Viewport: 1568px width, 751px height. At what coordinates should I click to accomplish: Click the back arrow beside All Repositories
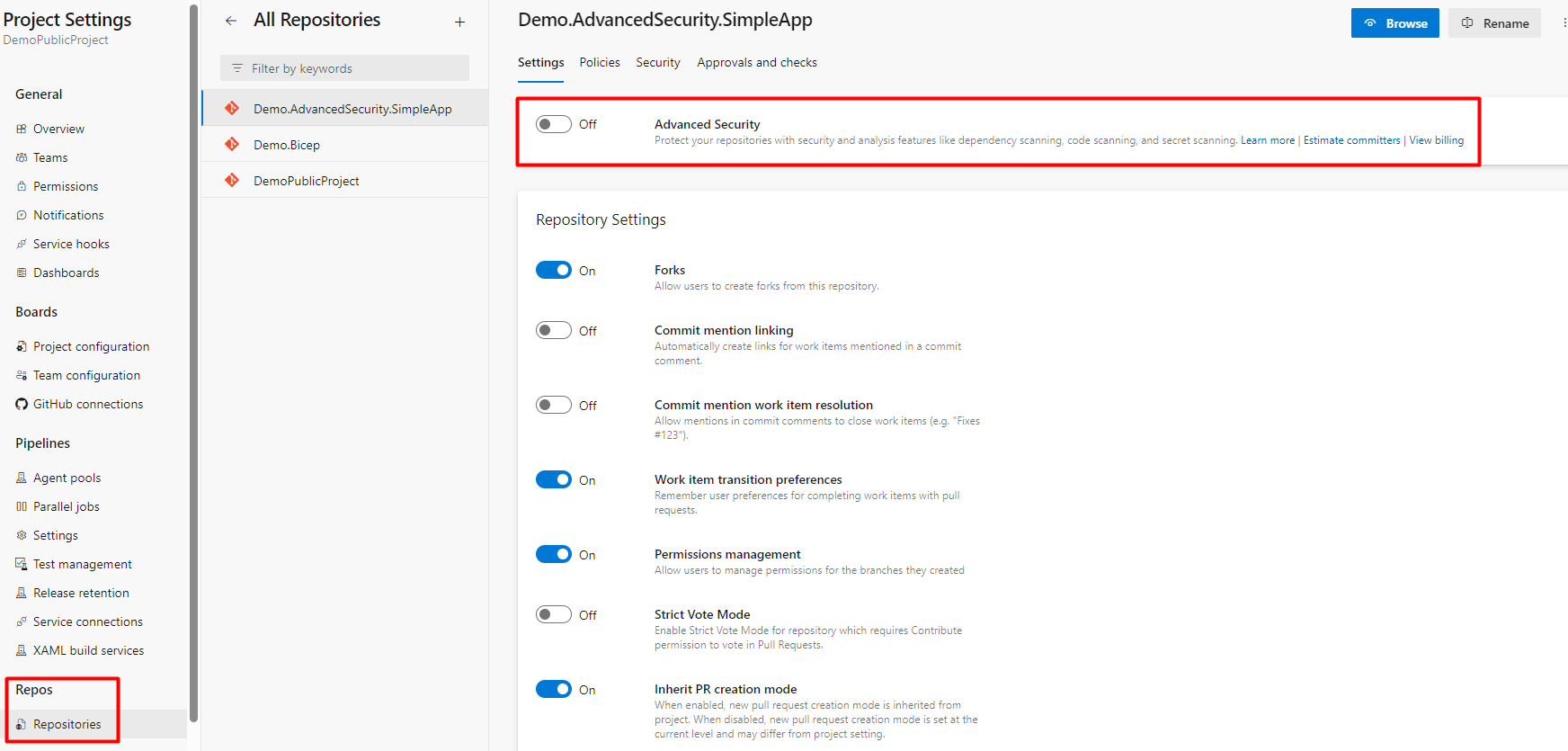[x=231, y=21]
